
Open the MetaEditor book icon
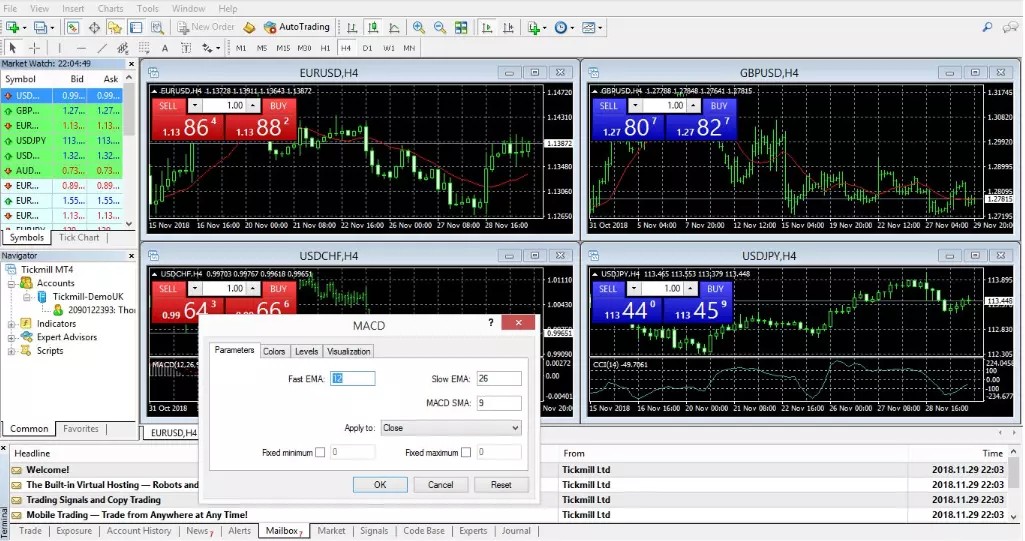click(x=249, y=27)
